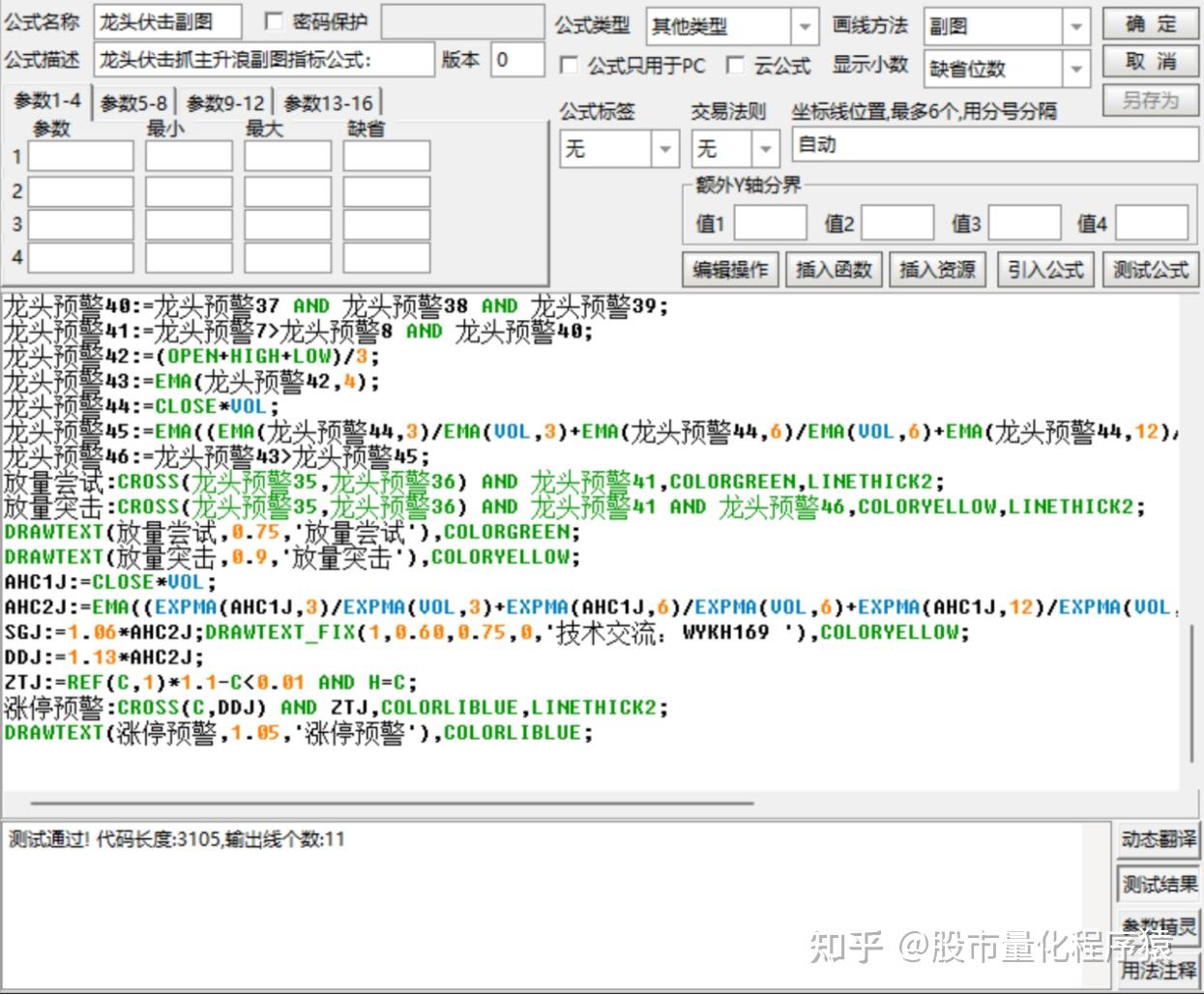Click the 涨停预警:CROSS(C,DDJ) line
The image size is (1204, 995).
click(x=337, y=708)
